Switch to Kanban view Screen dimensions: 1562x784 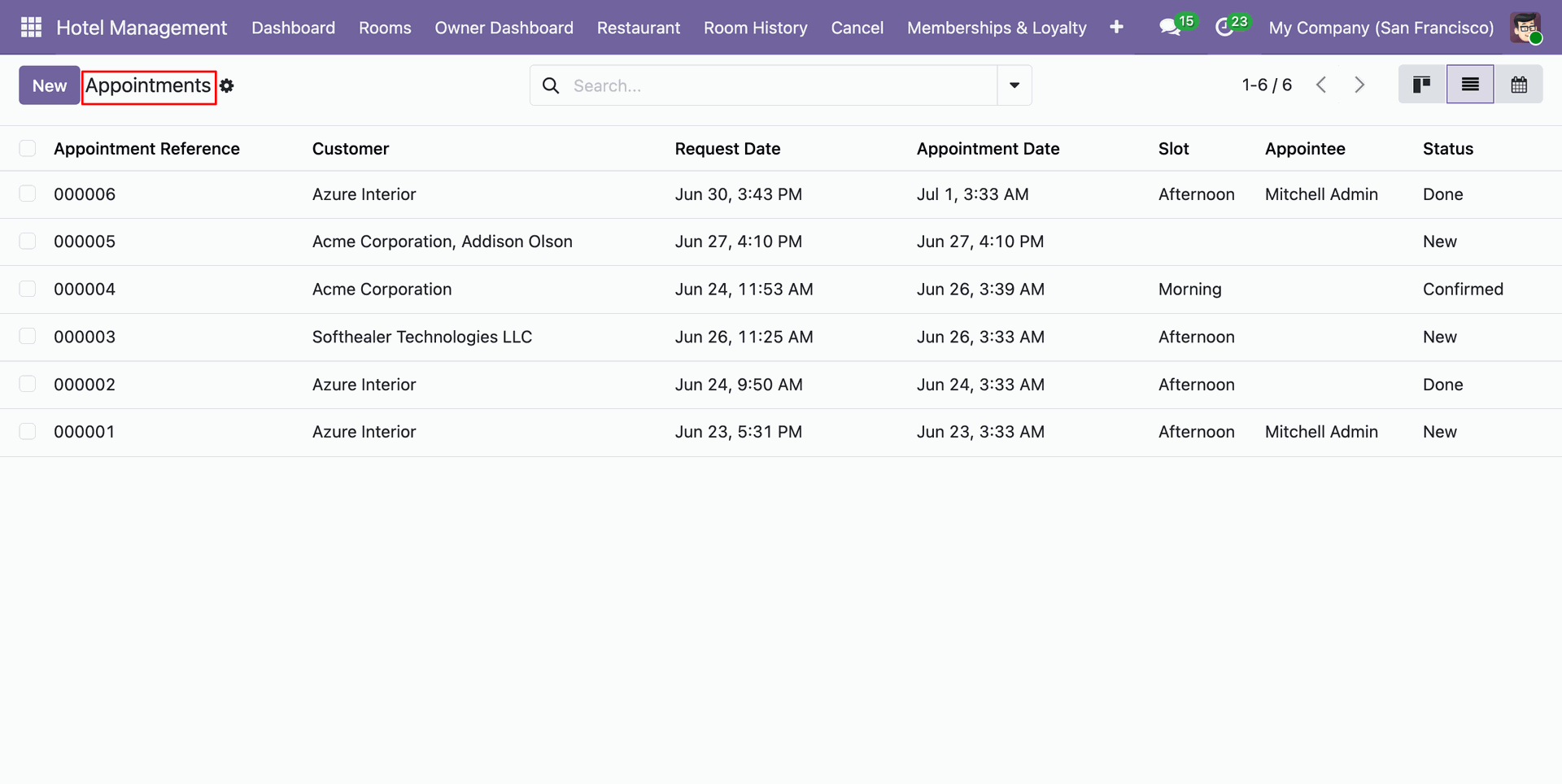click(x=1422, y=85)
